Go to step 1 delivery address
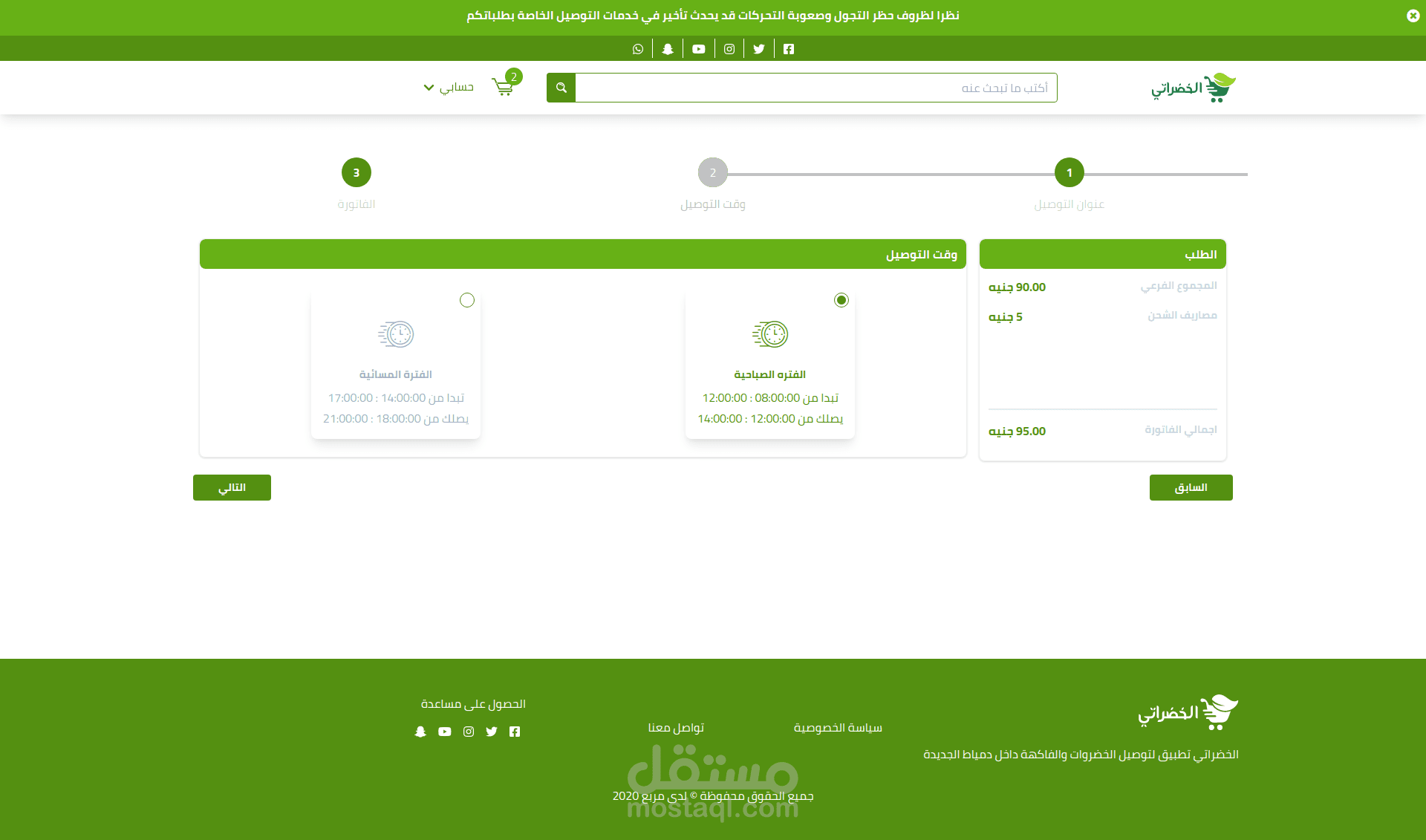The image size is (1426, 840). [1069, 172]
